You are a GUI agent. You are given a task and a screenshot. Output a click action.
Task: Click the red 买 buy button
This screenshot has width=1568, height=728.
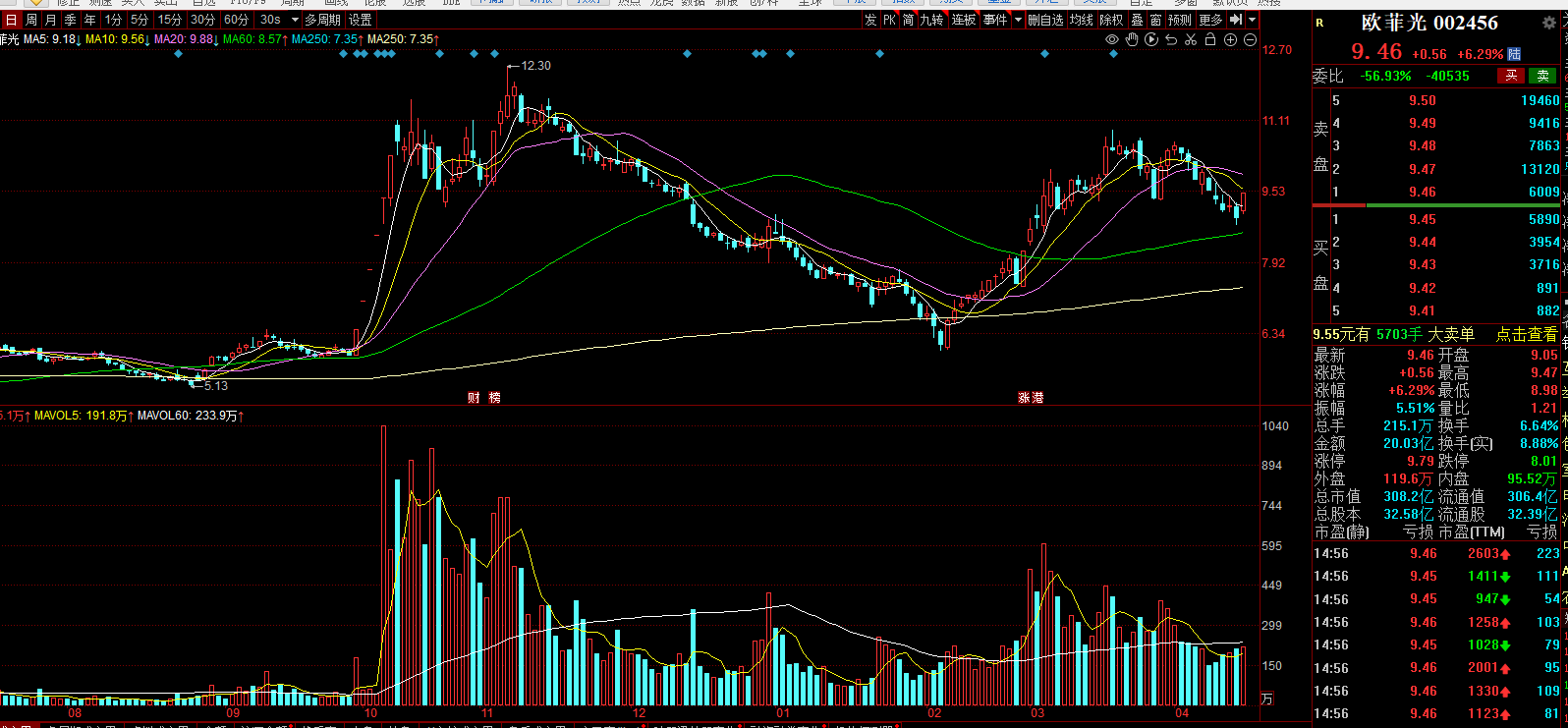click(x=1511, y=76)
